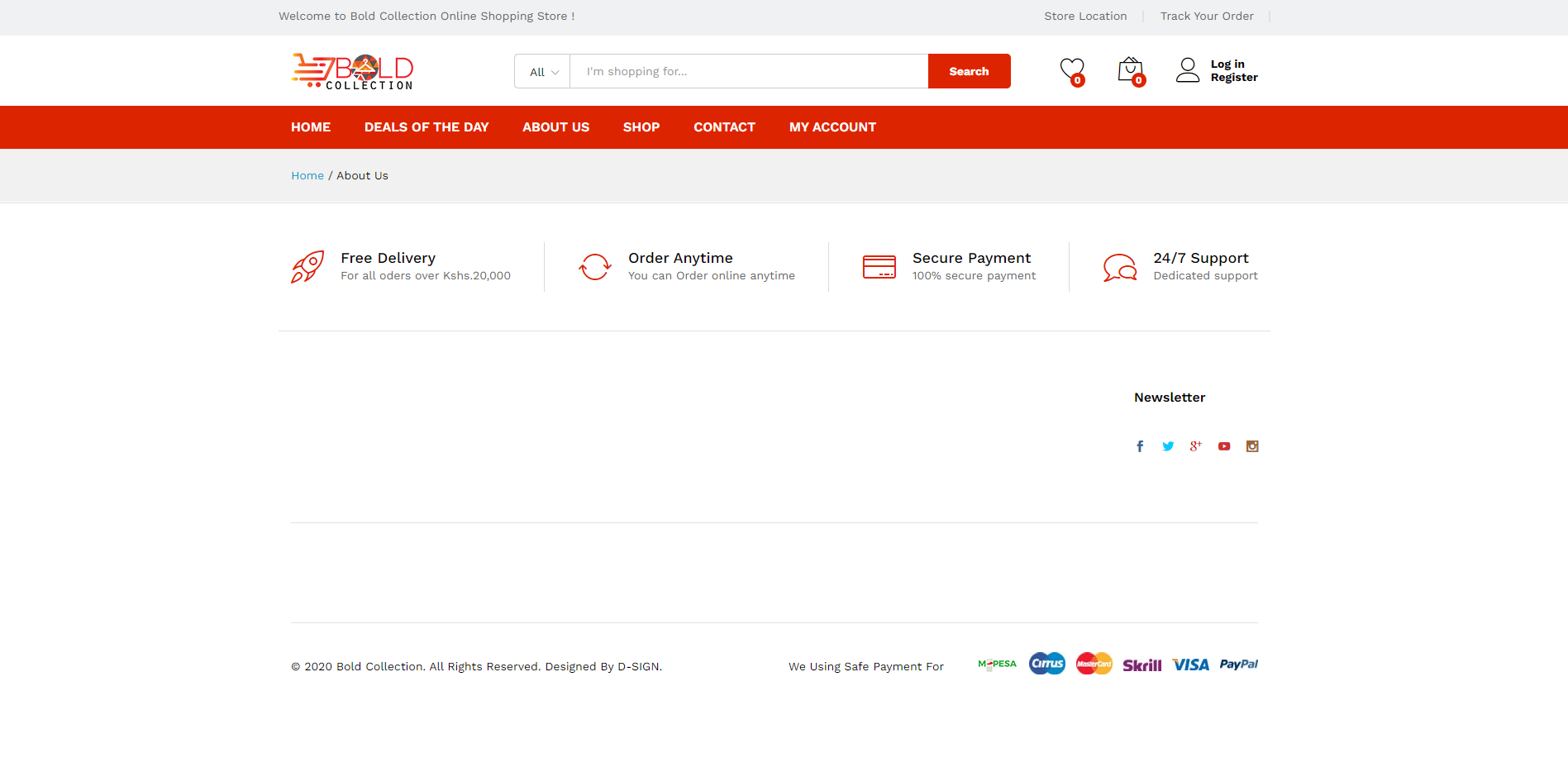Open the Instagram social icon
The height and width of the screenshot is (772, 1568).
(1252, 446)
